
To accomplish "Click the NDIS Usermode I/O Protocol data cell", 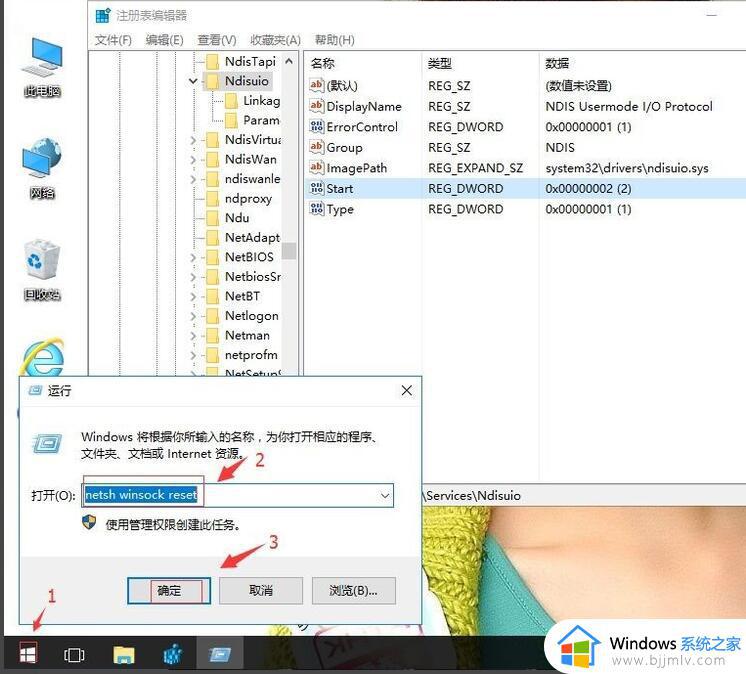I will [629, 106].
